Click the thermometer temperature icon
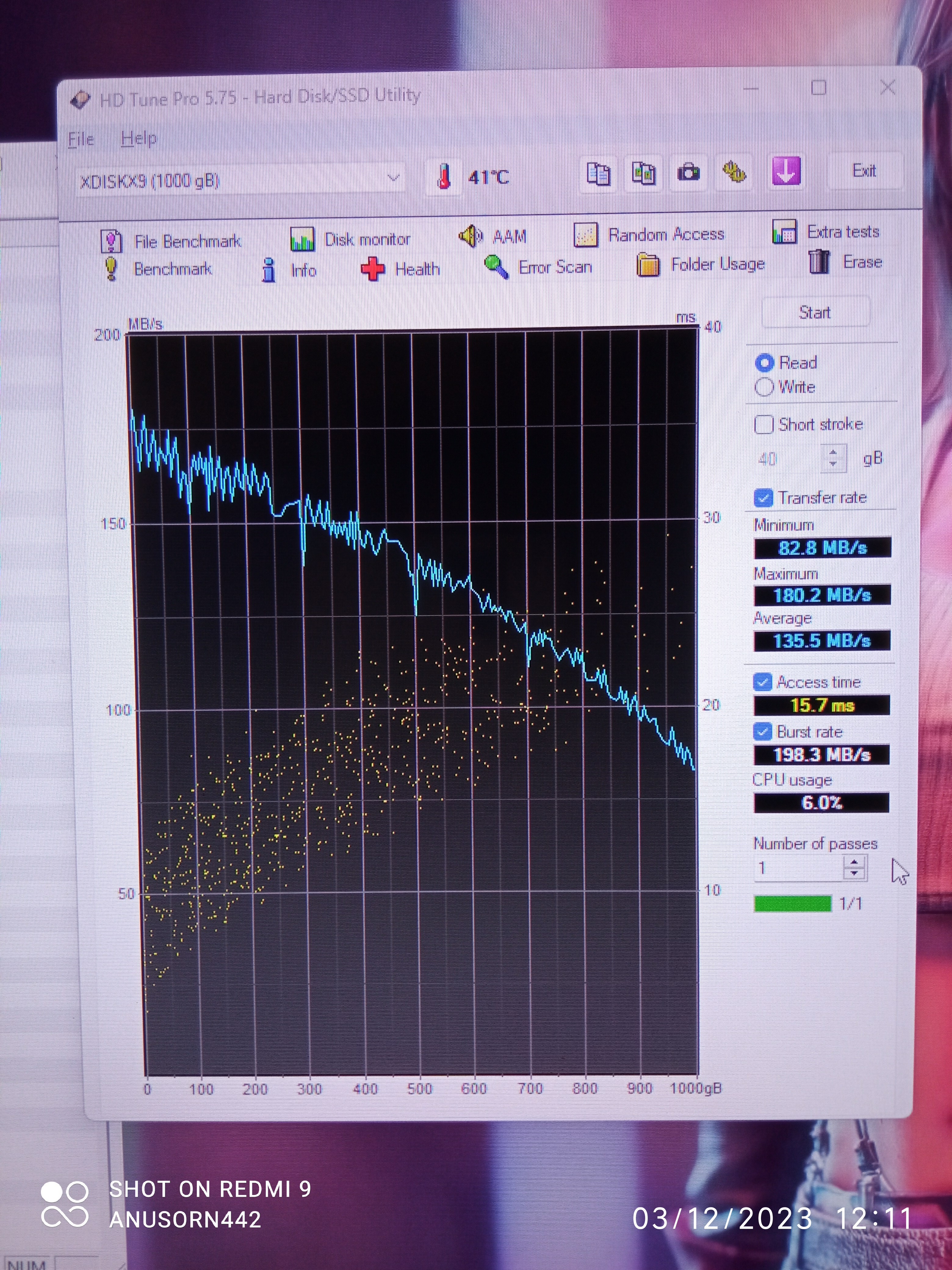This screenshot has height=1270, width=952. coord(444,177)
